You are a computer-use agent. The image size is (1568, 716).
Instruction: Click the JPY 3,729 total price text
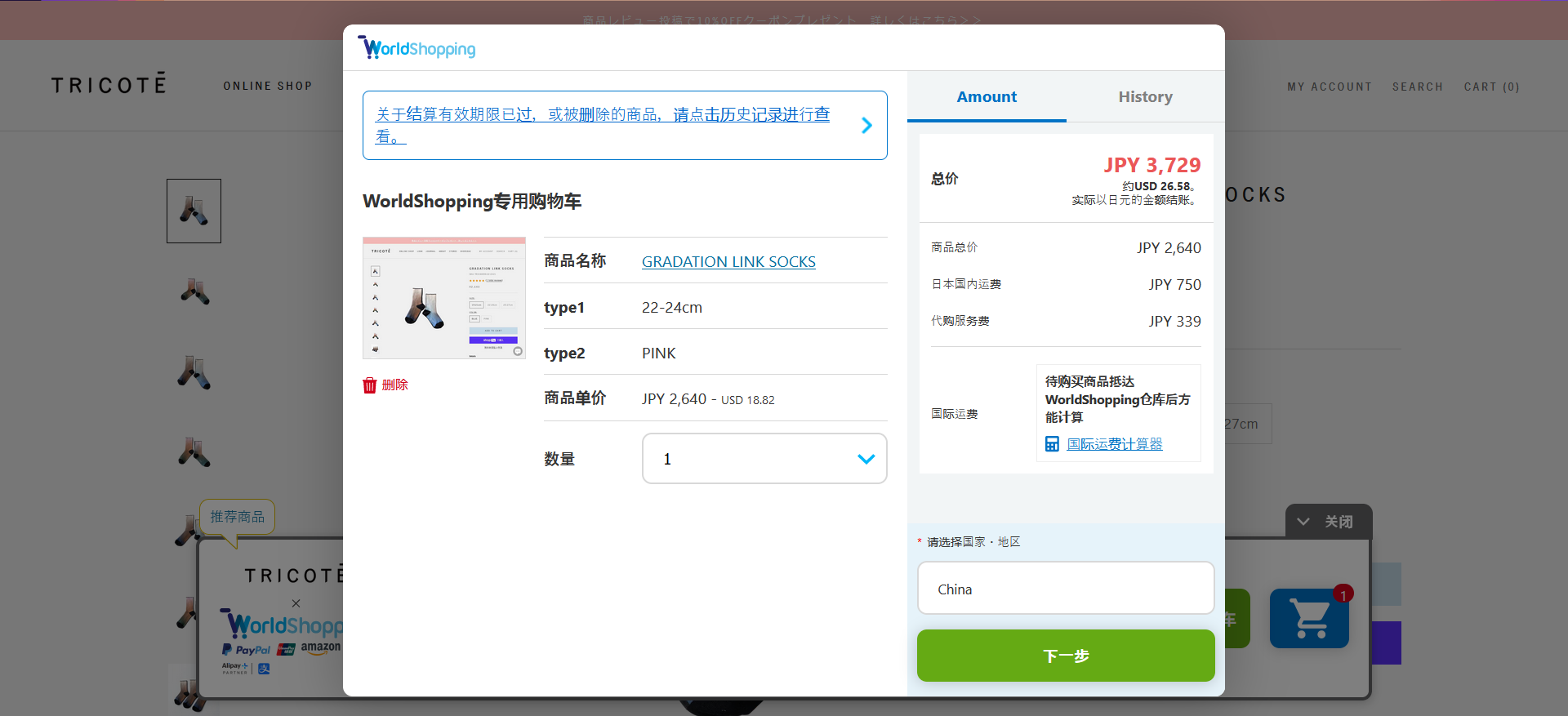(1152, 165)
